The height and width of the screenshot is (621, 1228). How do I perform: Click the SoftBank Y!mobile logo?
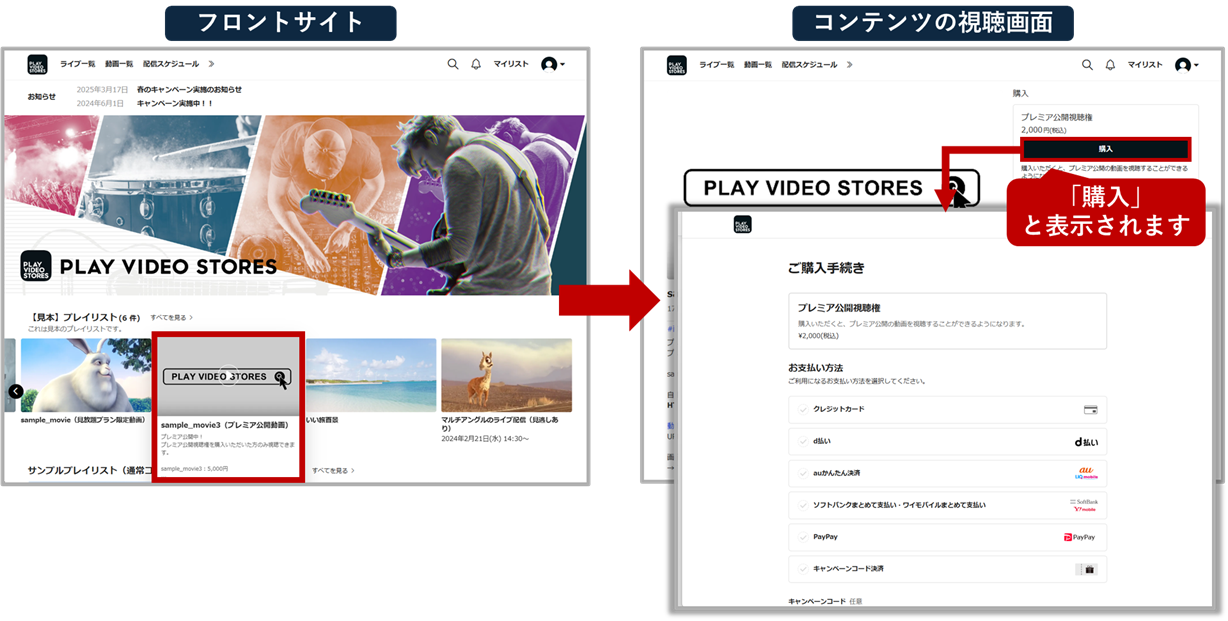pyautogui.click(x=1084, y=505)
